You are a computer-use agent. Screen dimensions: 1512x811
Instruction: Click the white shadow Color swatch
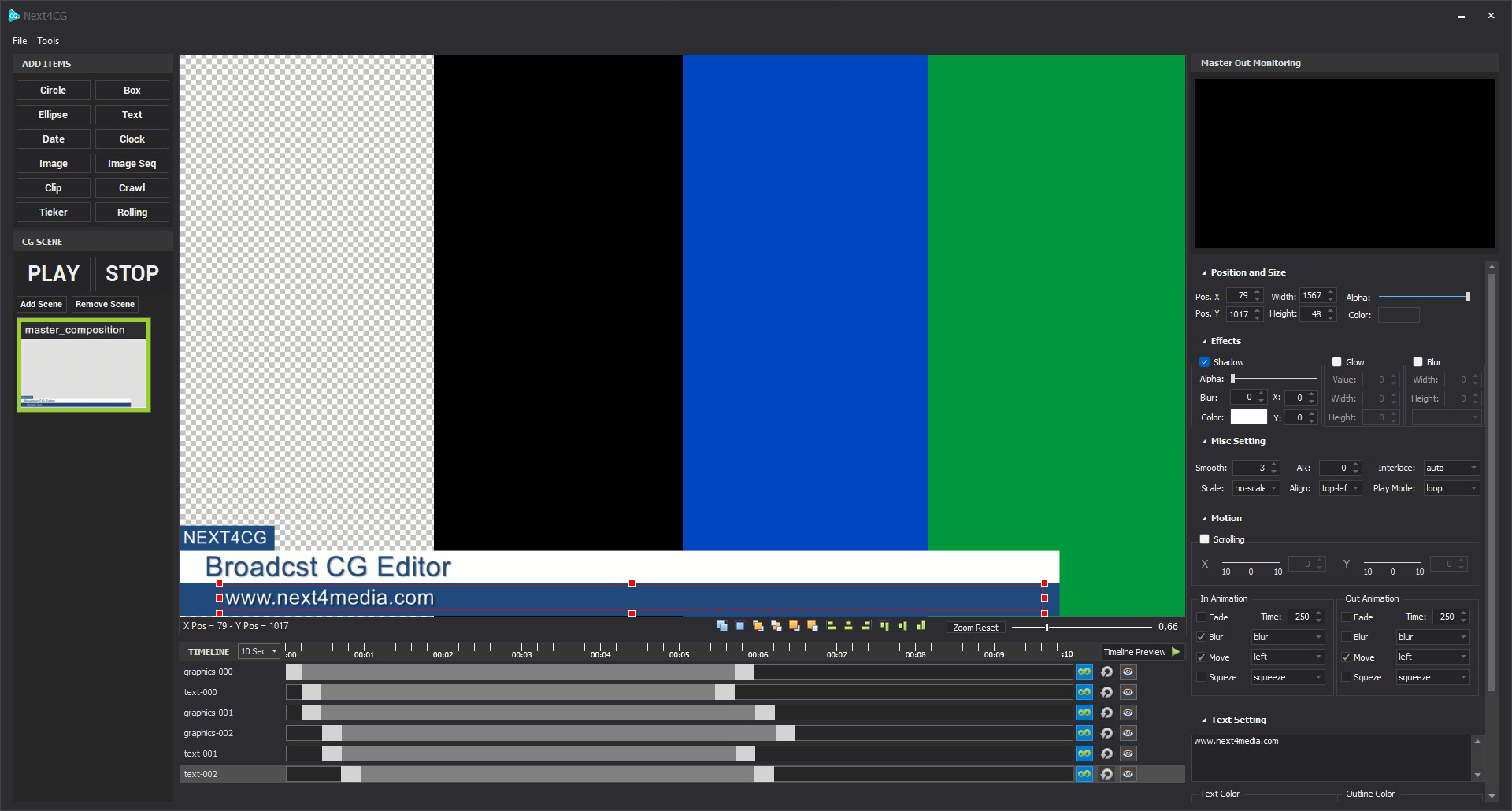tap(1248, 417)
